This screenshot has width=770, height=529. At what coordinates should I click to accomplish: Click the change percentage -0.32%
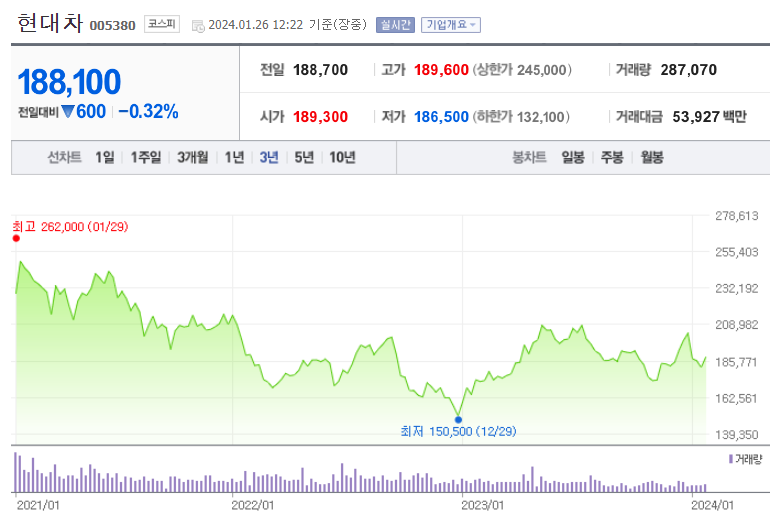pos(148,111)
